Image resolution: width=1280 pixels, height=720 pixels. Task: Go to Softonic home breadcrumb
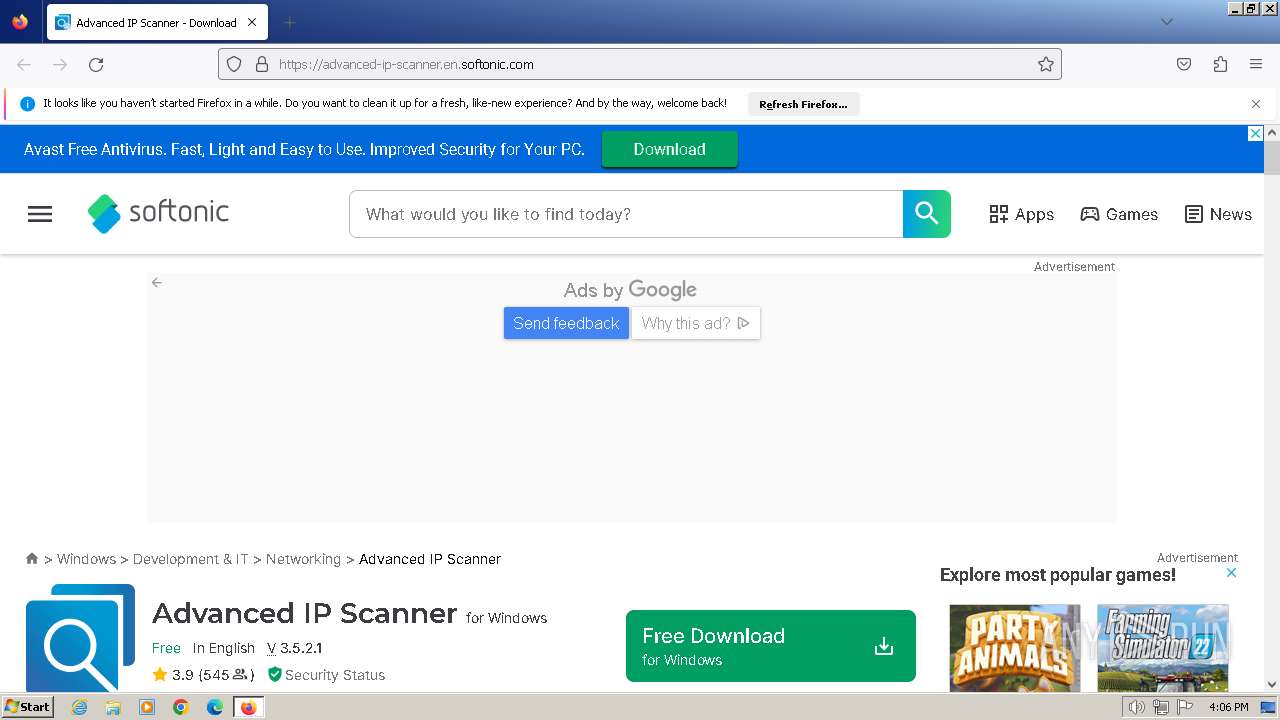(32, 559)
